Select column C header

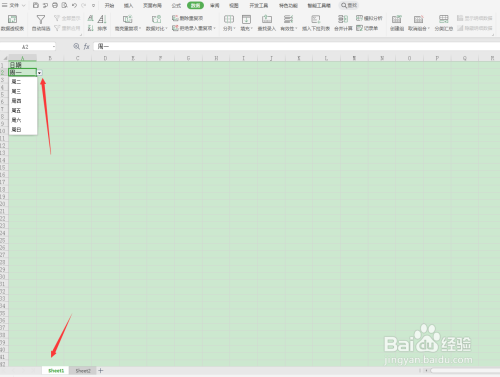pyautogui.click(x=77, y=58)
